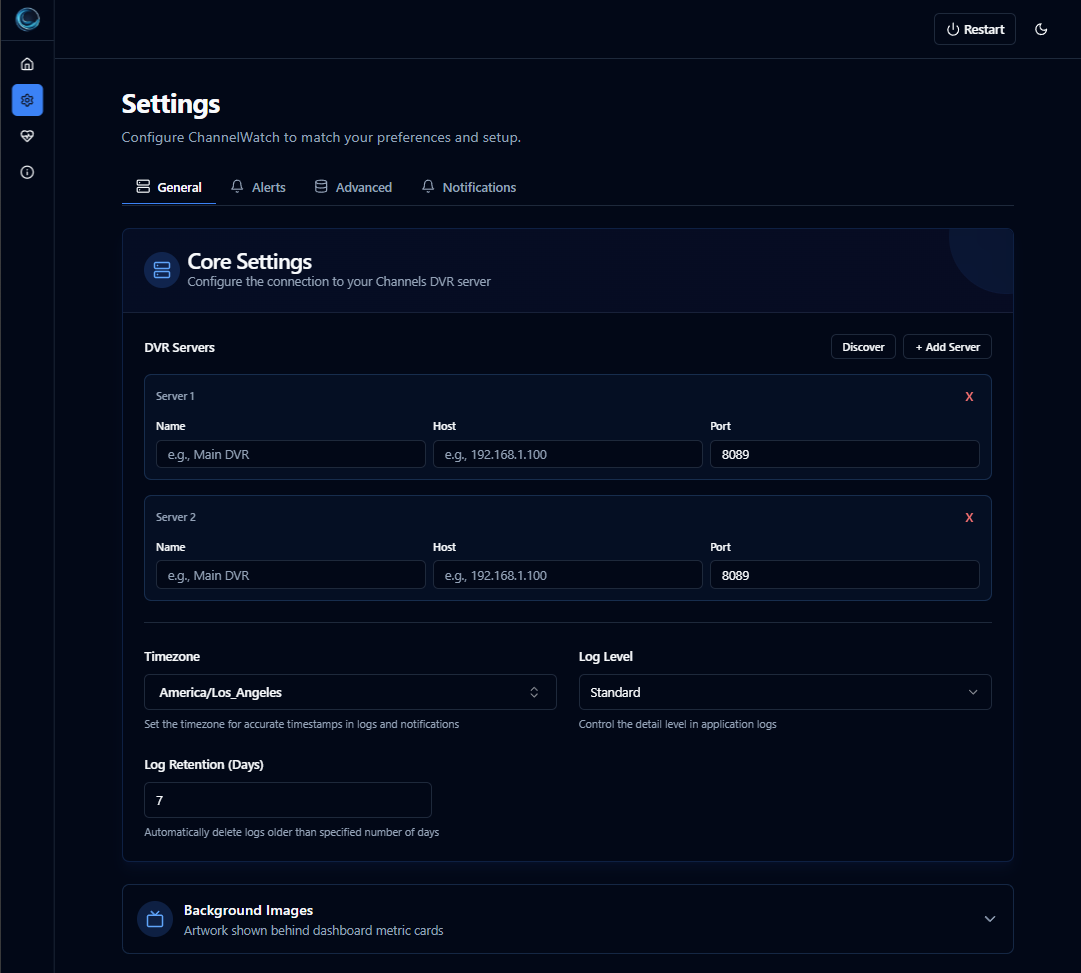The image size is (1081, 973).
Task: Click the Background Images TV icon
Action: point(155,919)
